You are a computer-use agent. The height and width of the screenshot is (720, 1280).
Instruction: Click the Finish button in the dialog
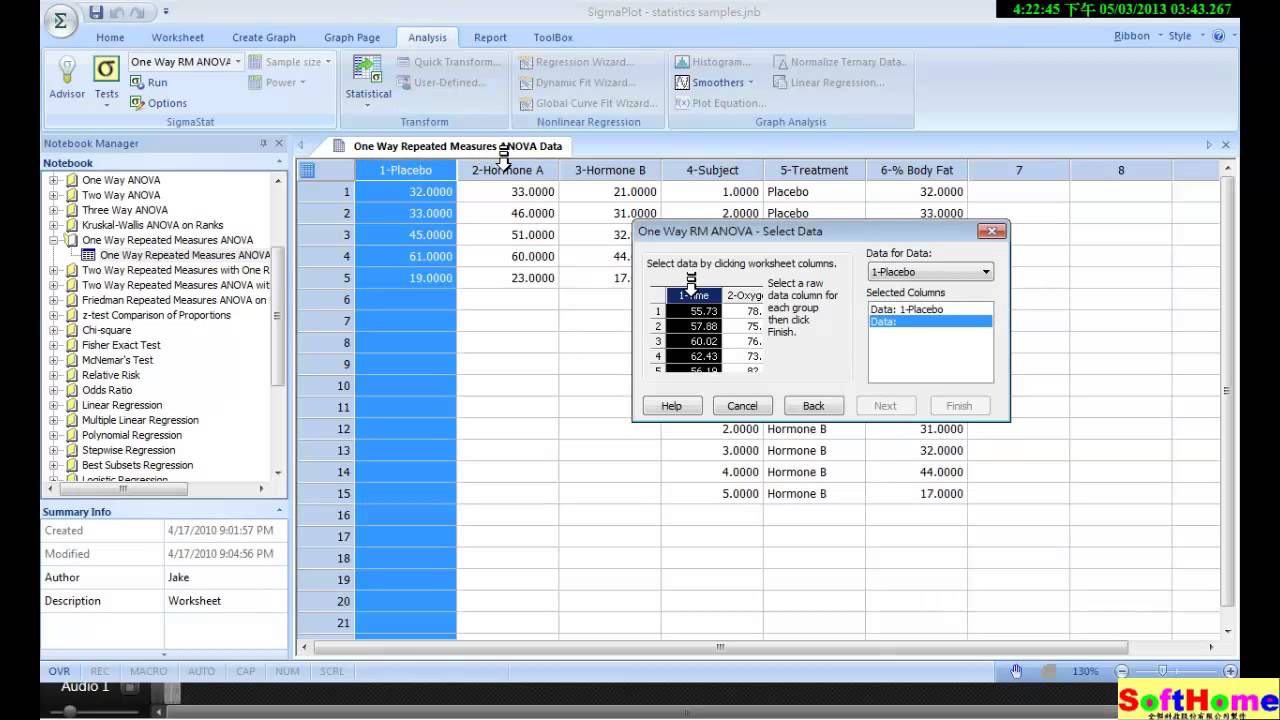click(x=959, y=406)
